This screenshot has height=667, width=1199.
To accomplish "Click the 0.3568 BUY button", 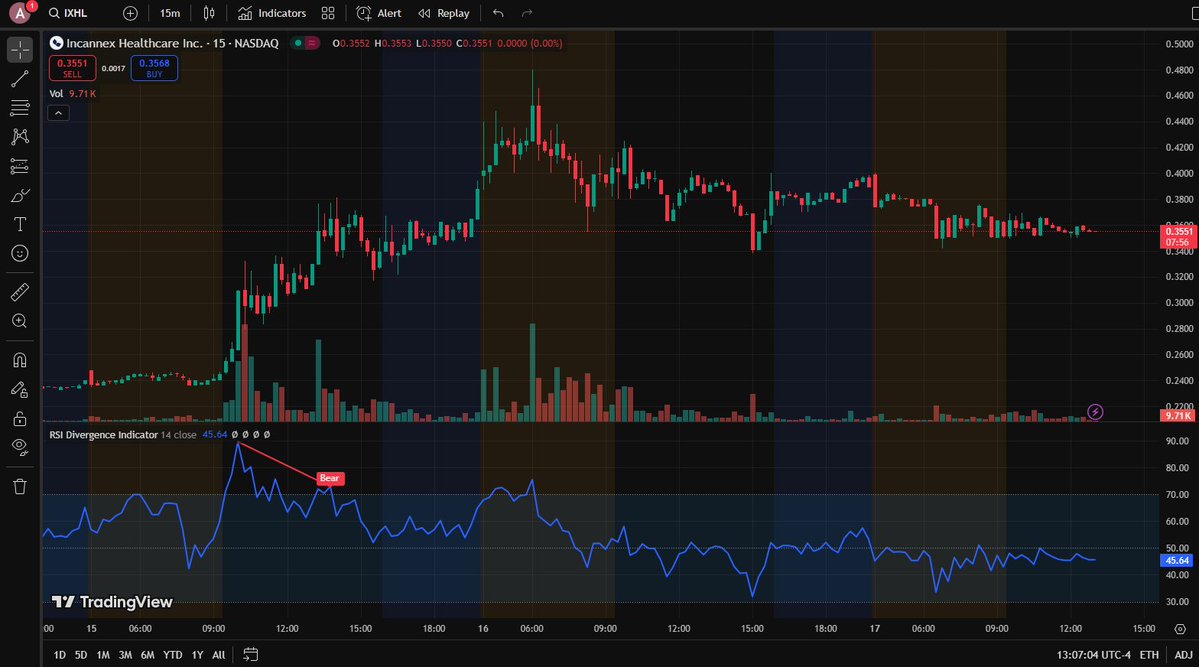I will coord(154,68).
